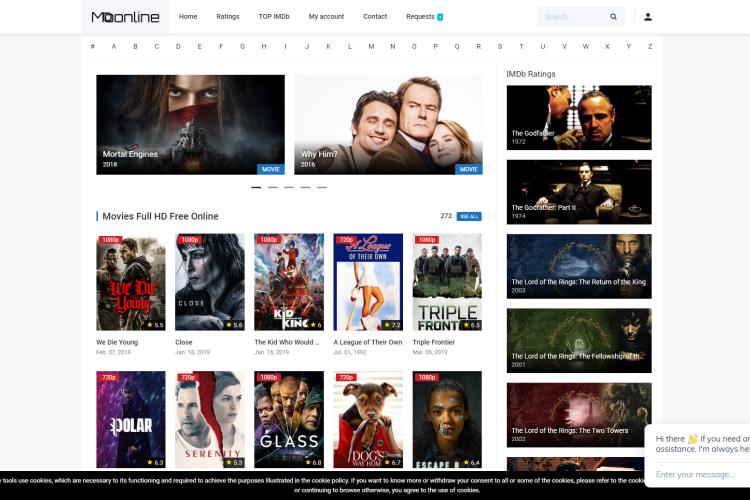Click the star rating on Close poster

234,325
